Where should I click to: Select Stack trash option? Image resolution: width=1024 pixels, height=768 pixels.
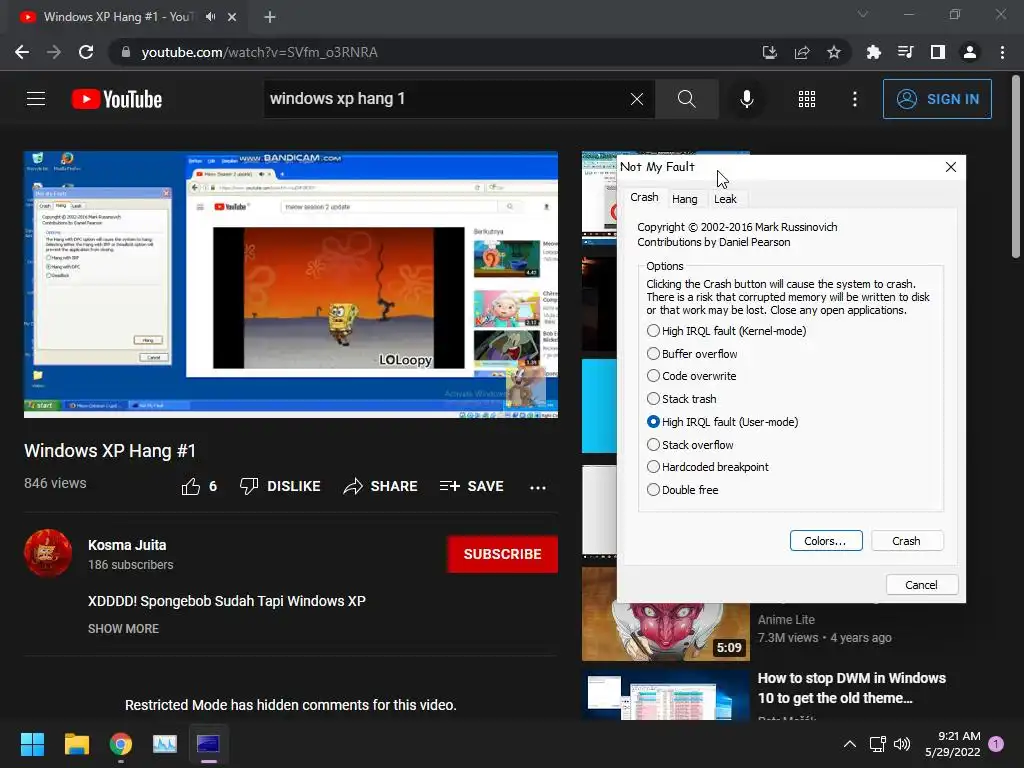(x=681, y=399)
